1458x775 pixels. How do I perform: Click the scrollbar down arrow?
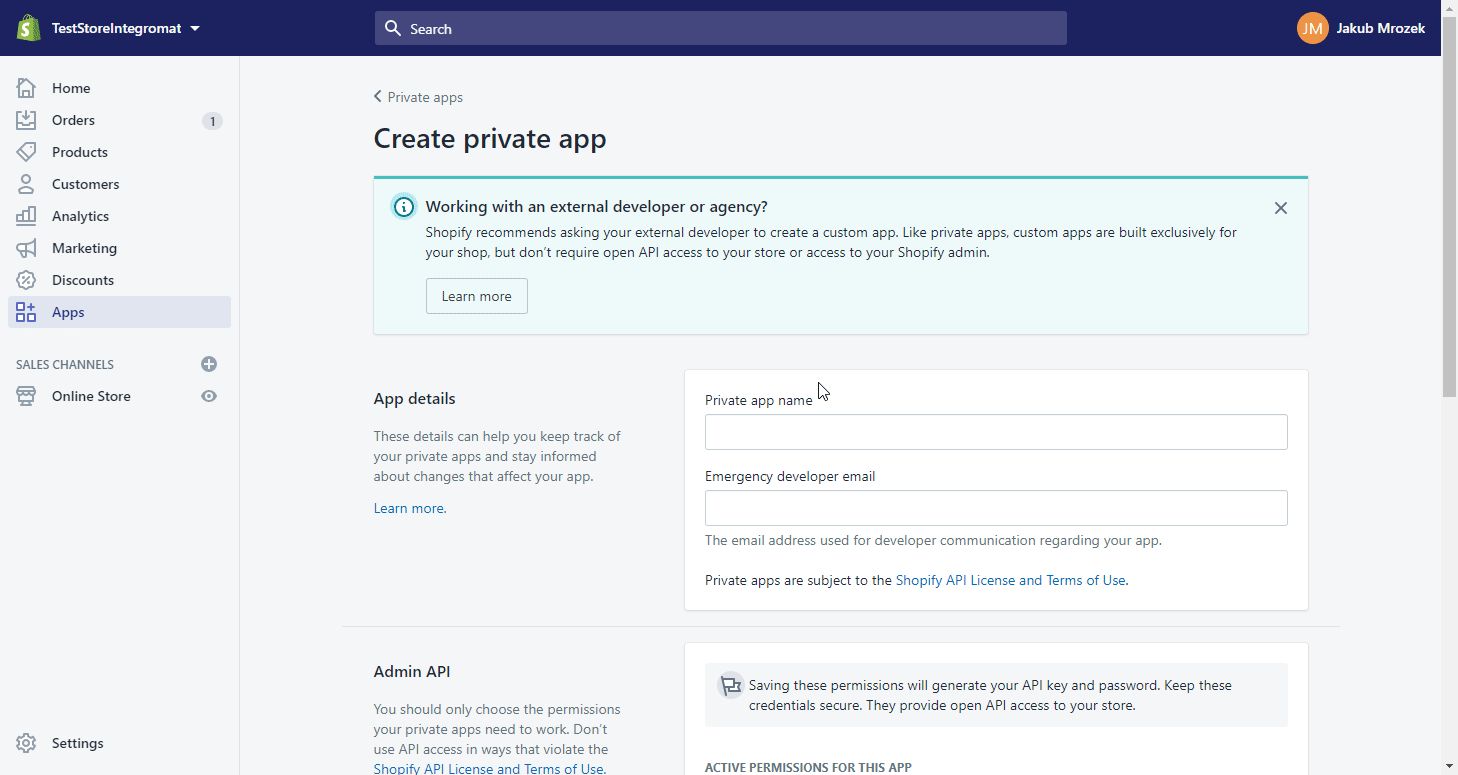point(1449,766)
